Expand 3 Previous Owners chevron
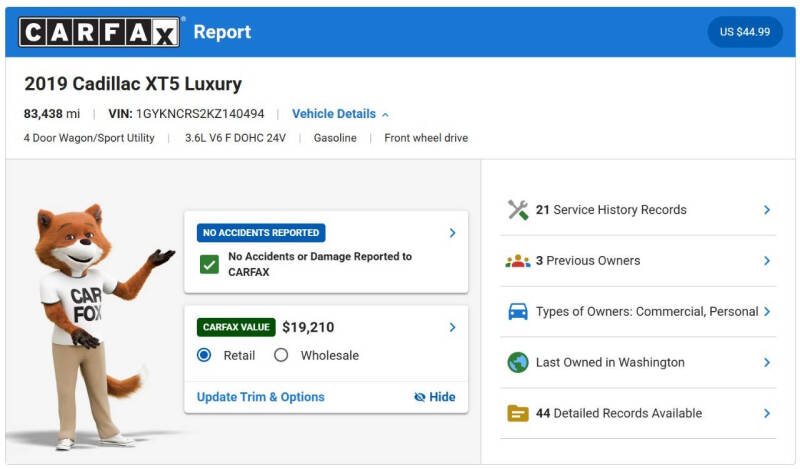 [x=767, y=261]
